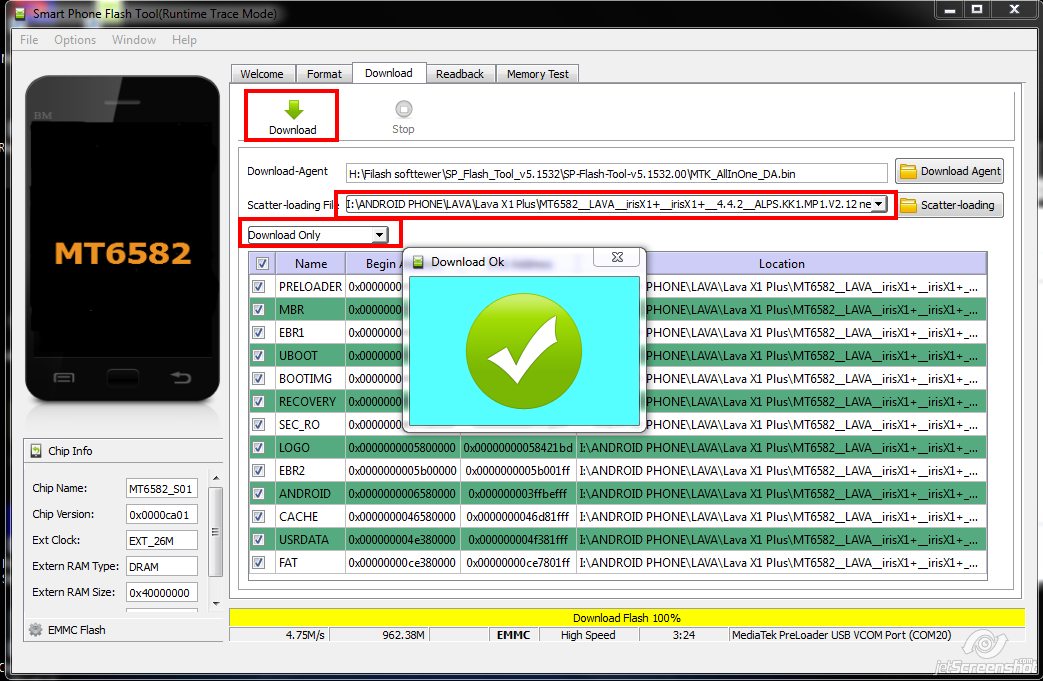The height and width of the screenshot is (681, 1043).
Task: Select the USRDATA end address 0x000000004f381fff
Action: point(518,539)
